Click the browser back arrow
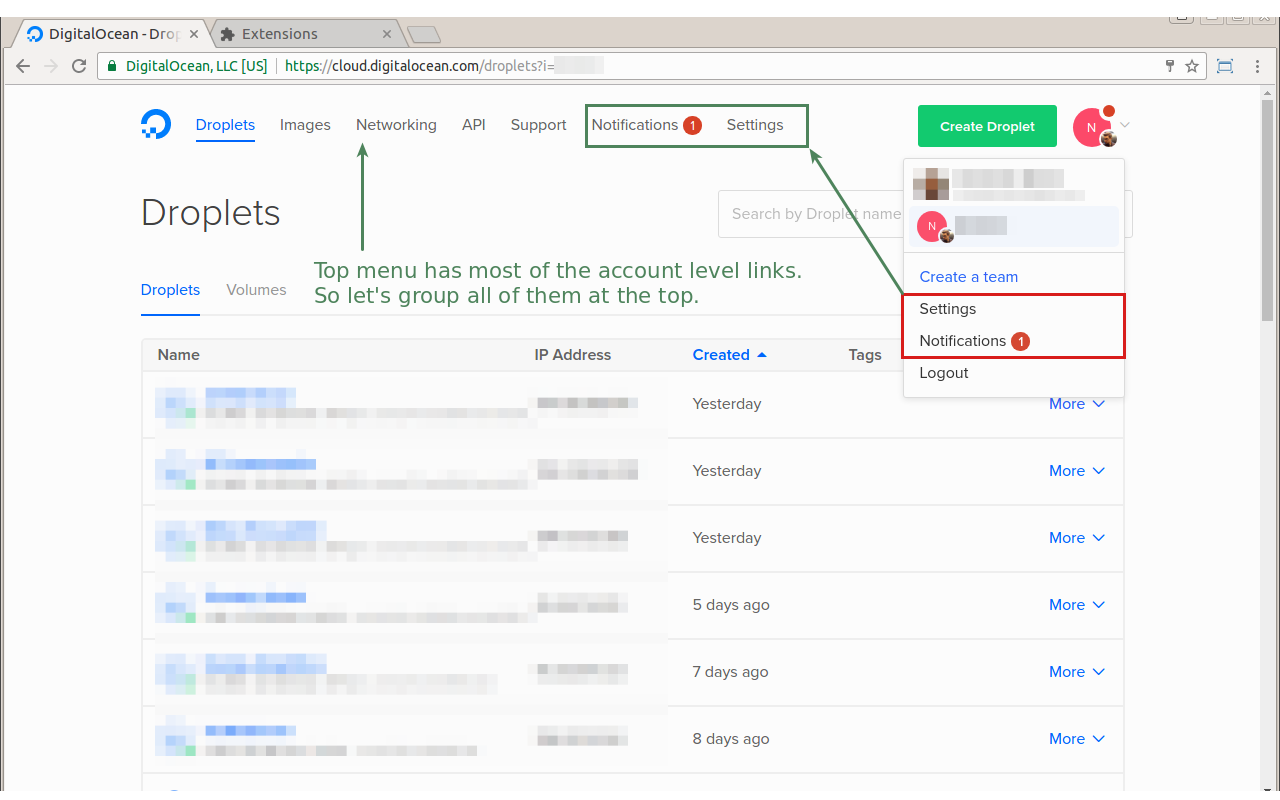The image size is (1280, 800). 22,66
